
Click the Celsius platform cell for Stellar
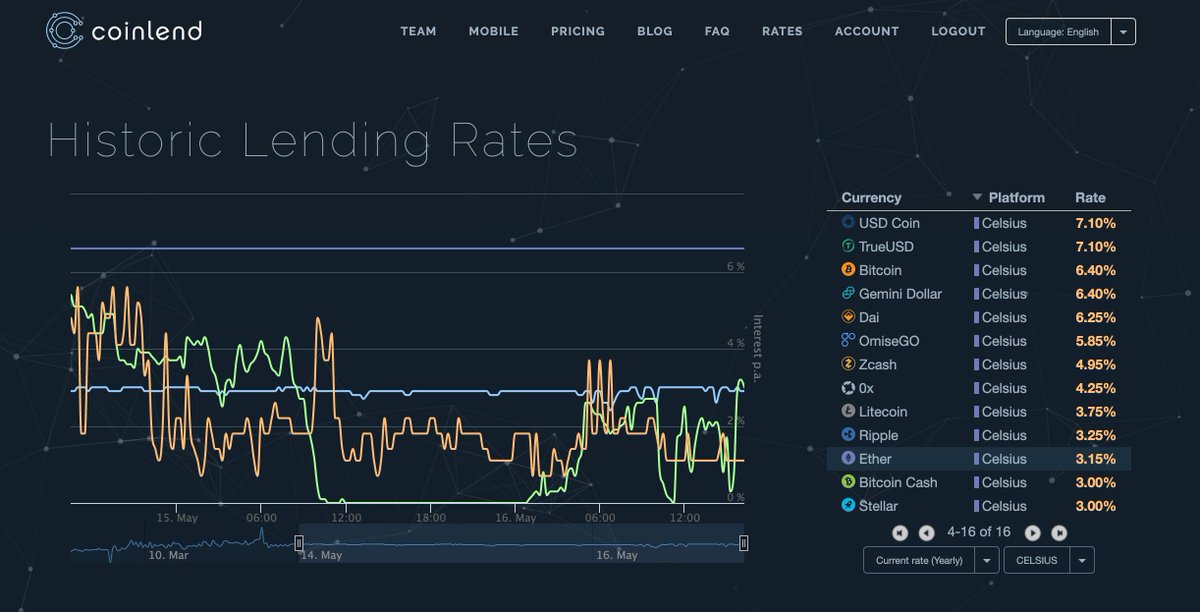click(x=1000, y=506)
